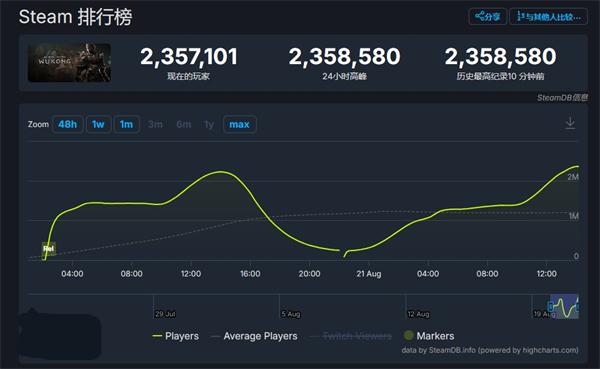Click the 29 Jul navigator label
Image resolution: width=600 pixels, height=369 pixels.
tap(165, 314)
